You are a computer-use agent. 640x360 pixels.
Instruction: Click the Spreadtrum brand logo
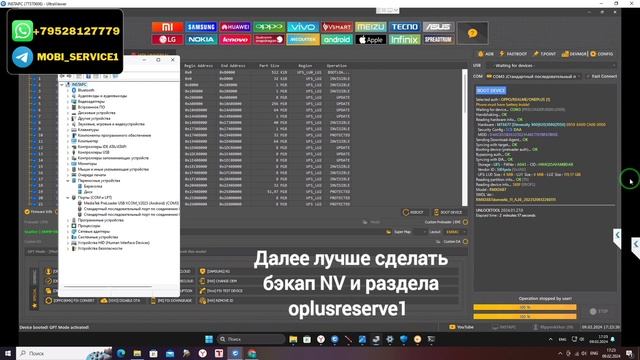tap(438, 40)
